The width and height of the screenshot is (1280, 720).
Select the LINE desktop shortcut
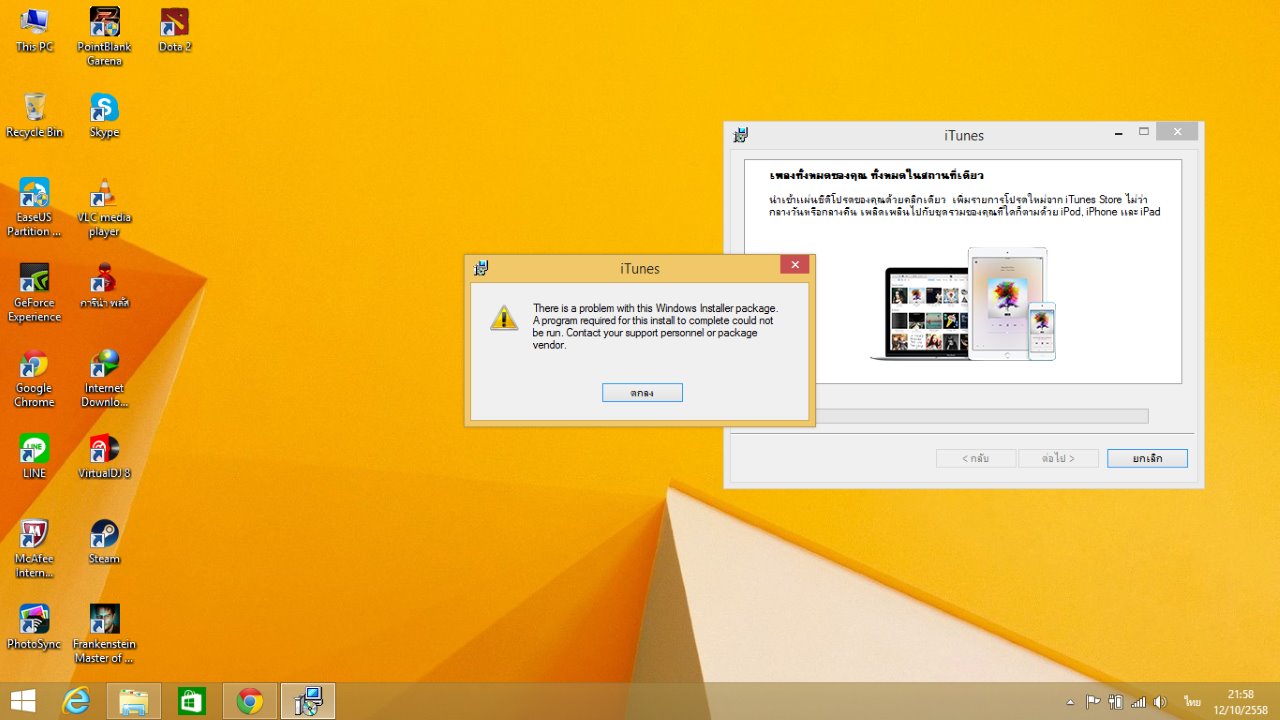pyautogui.click(x=34, y=456)
